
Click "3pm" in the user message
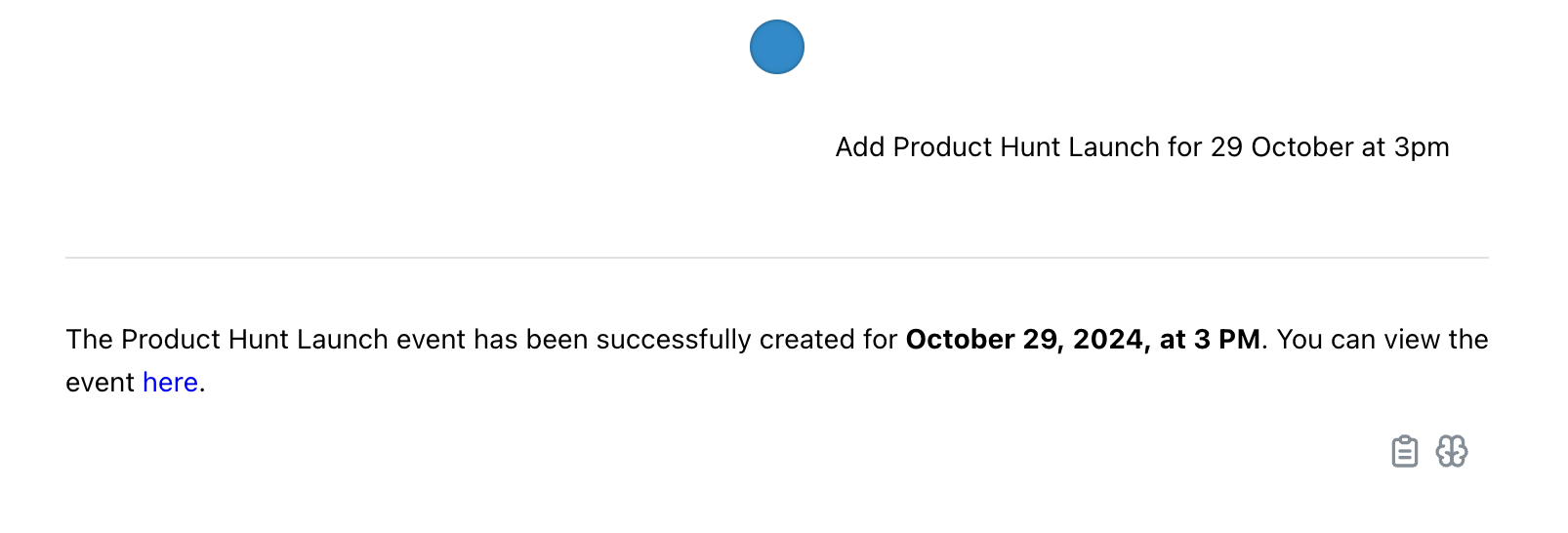1421,147
